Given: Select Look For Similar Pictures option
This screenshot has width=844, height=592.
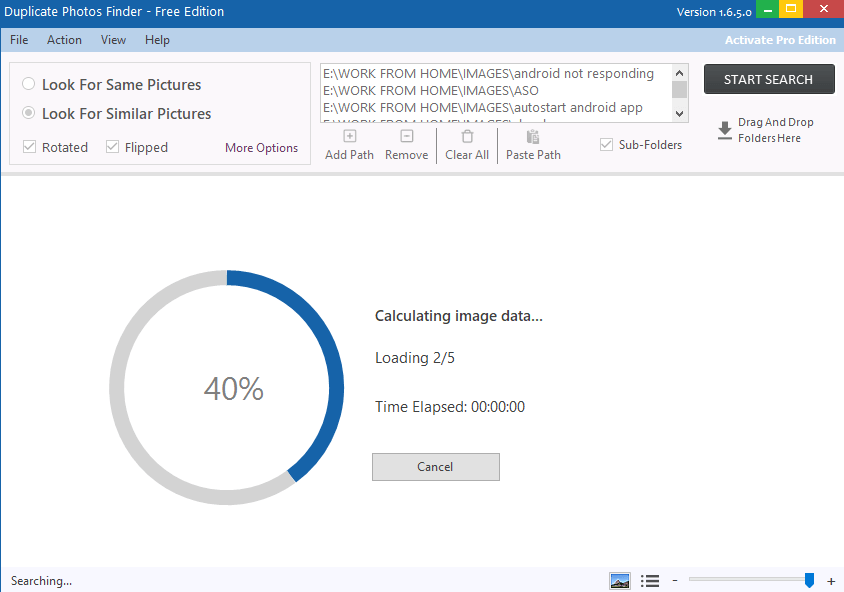Looking at the screenshot, I should pos(29,113).
